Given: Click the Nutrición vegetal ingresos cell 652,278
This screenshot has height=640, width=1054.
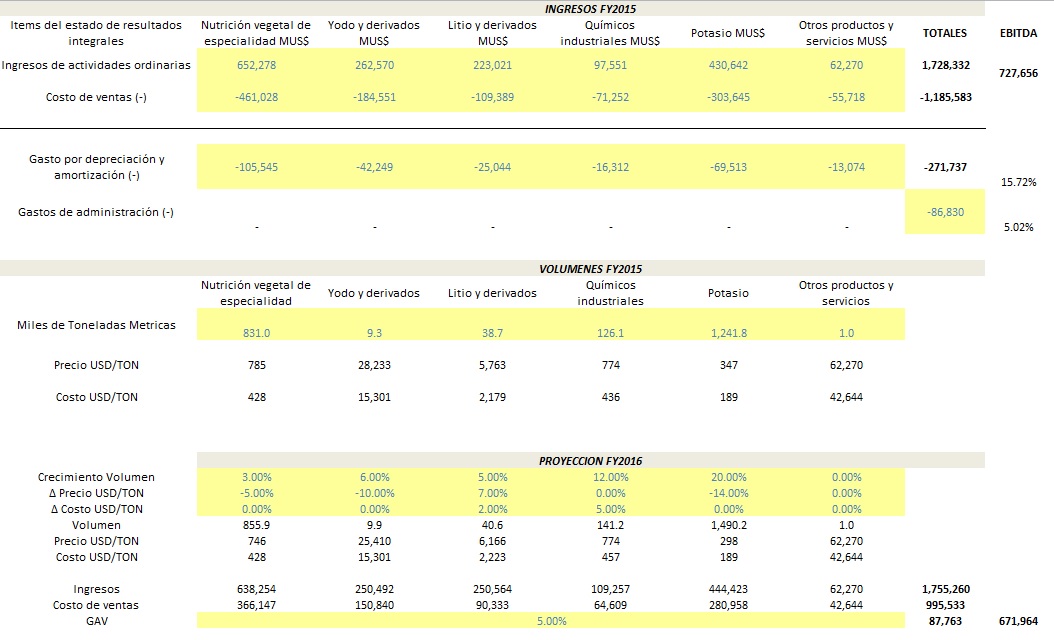Looking at the screenshot, I should (x=256, y=65).
